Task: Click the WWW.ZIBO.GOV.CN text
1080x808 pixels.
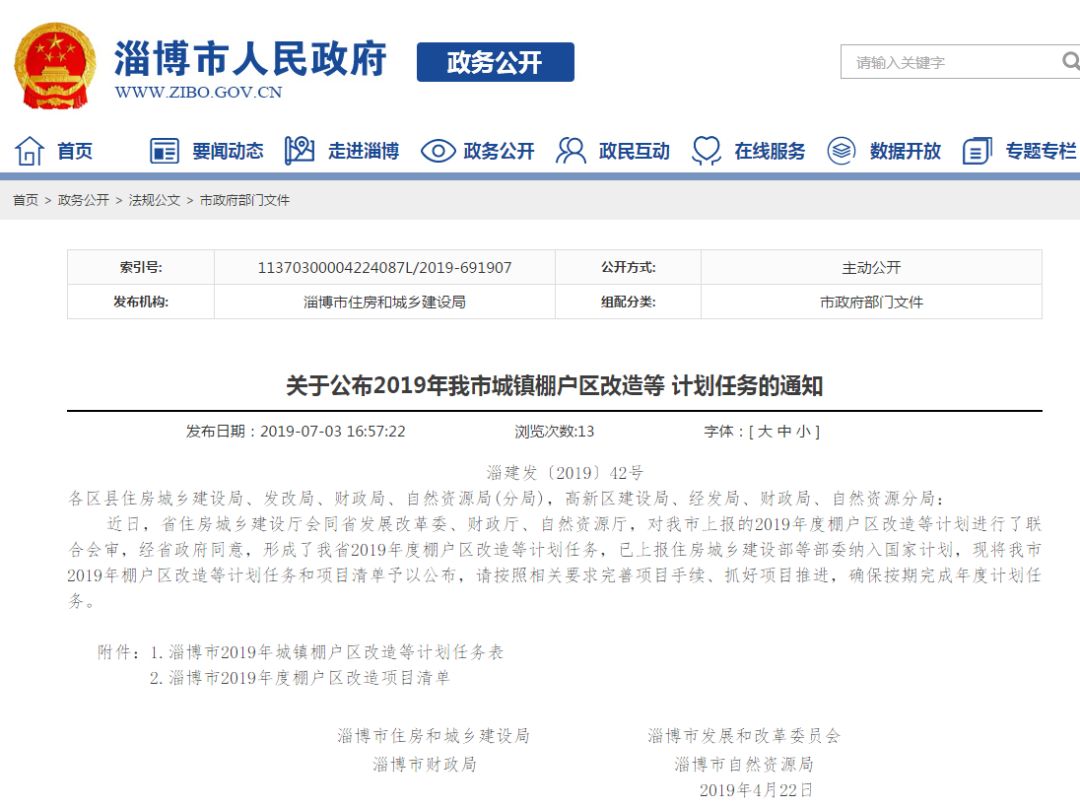Action: point(198,92)
